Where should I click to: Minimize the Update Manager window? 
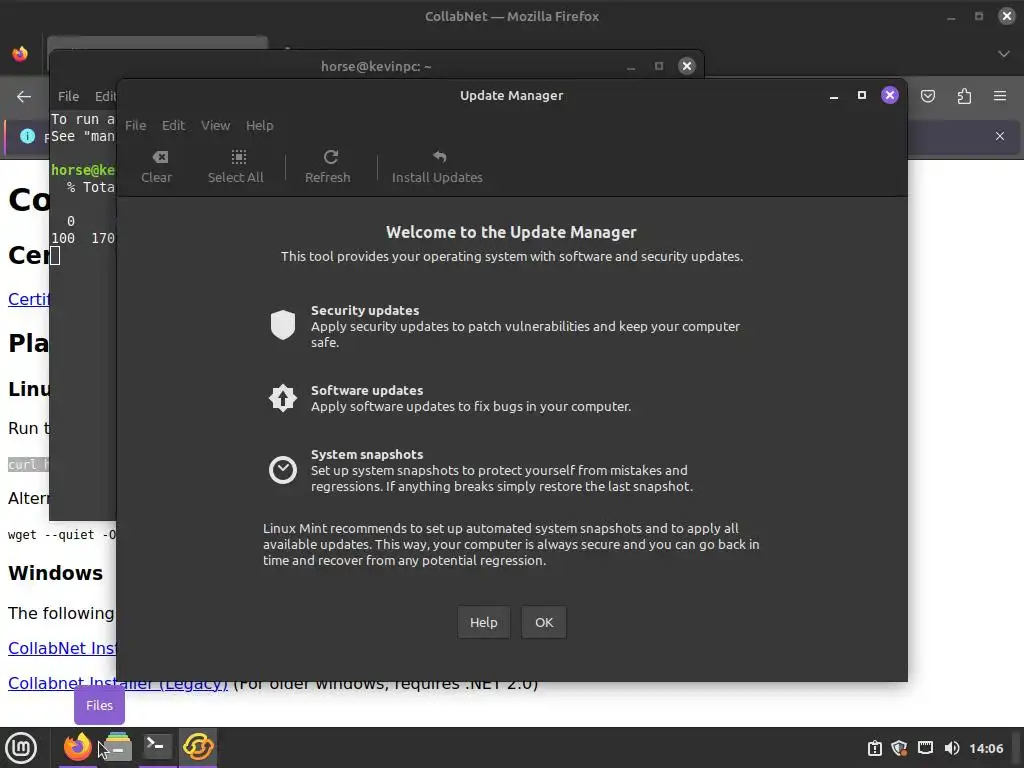tap(834, 95)
